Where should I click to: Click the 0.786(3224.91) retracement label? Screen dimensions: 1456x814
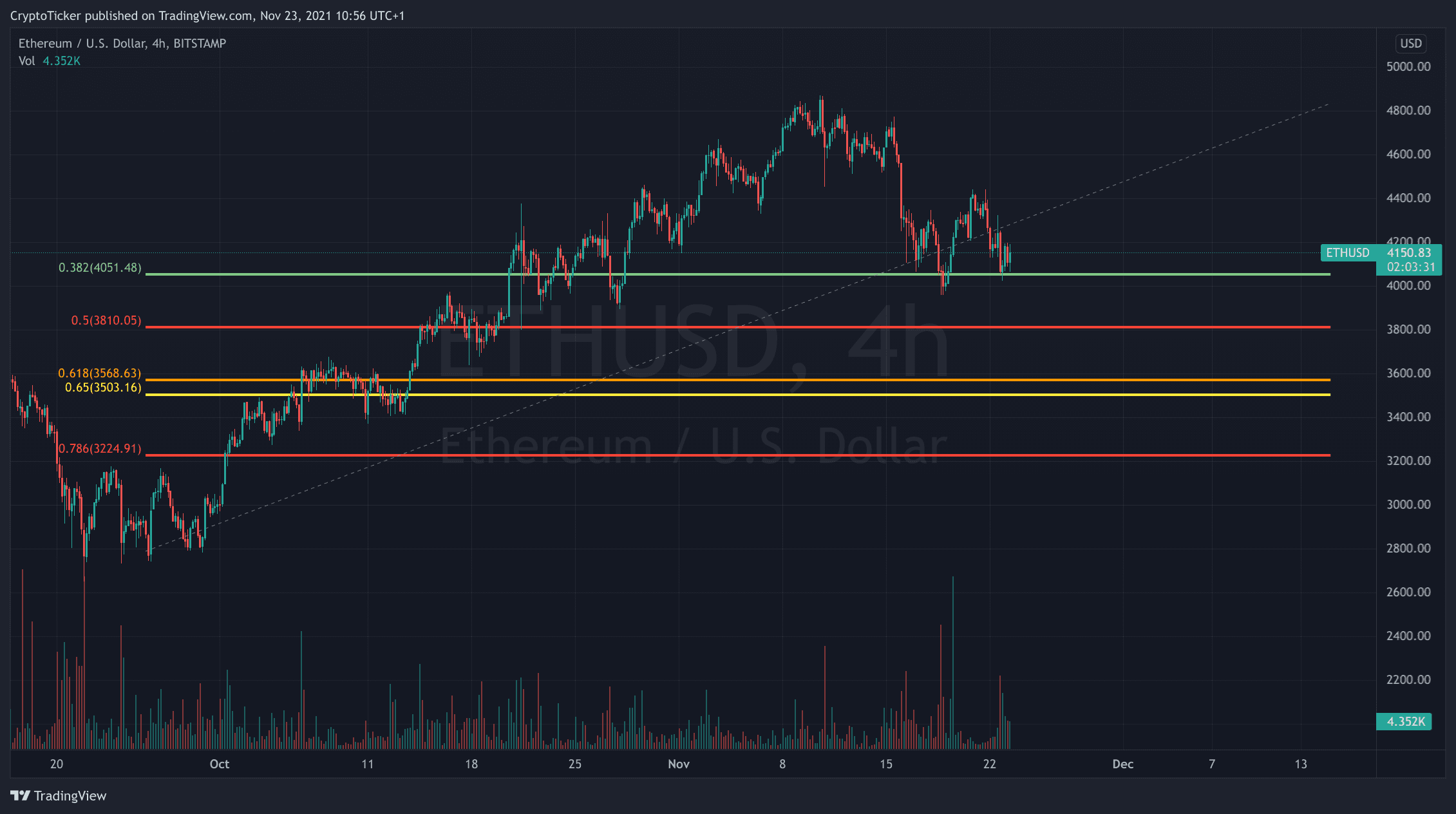[100, 448]
